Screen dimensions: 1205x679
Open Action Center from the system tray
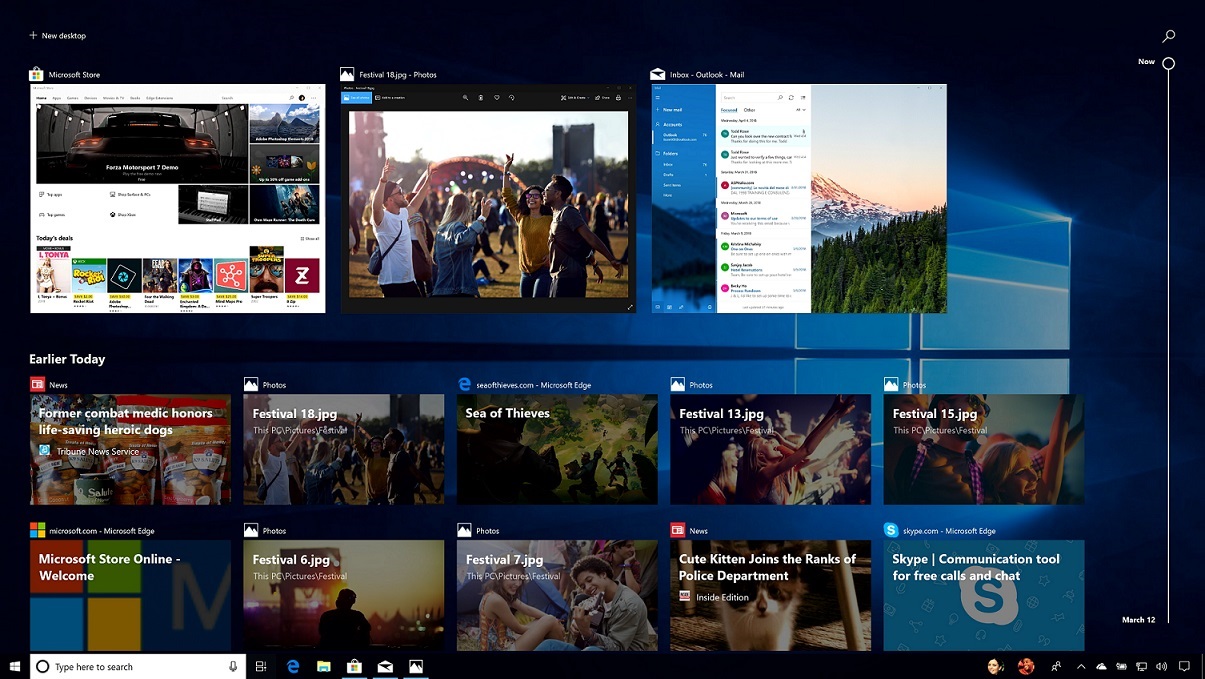pos(1185,666)
